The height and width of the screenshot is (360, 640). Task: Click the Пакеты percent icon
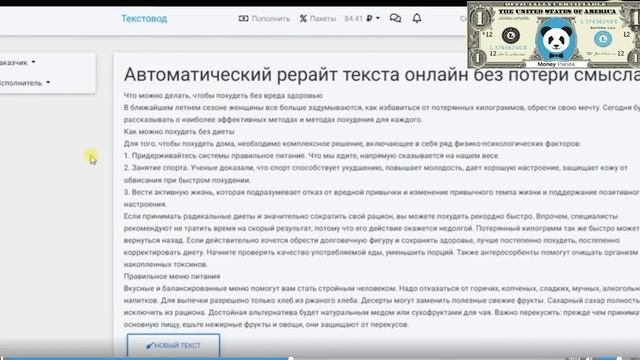coord(303,18)
